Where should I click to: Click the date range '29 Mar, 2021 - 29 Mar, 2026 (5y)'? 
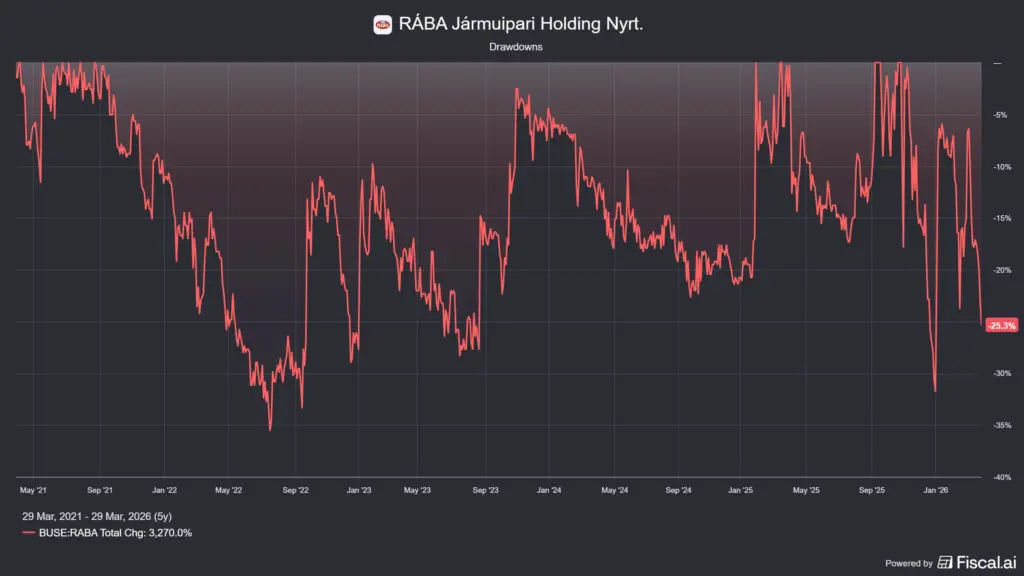(x=97, y=516)
